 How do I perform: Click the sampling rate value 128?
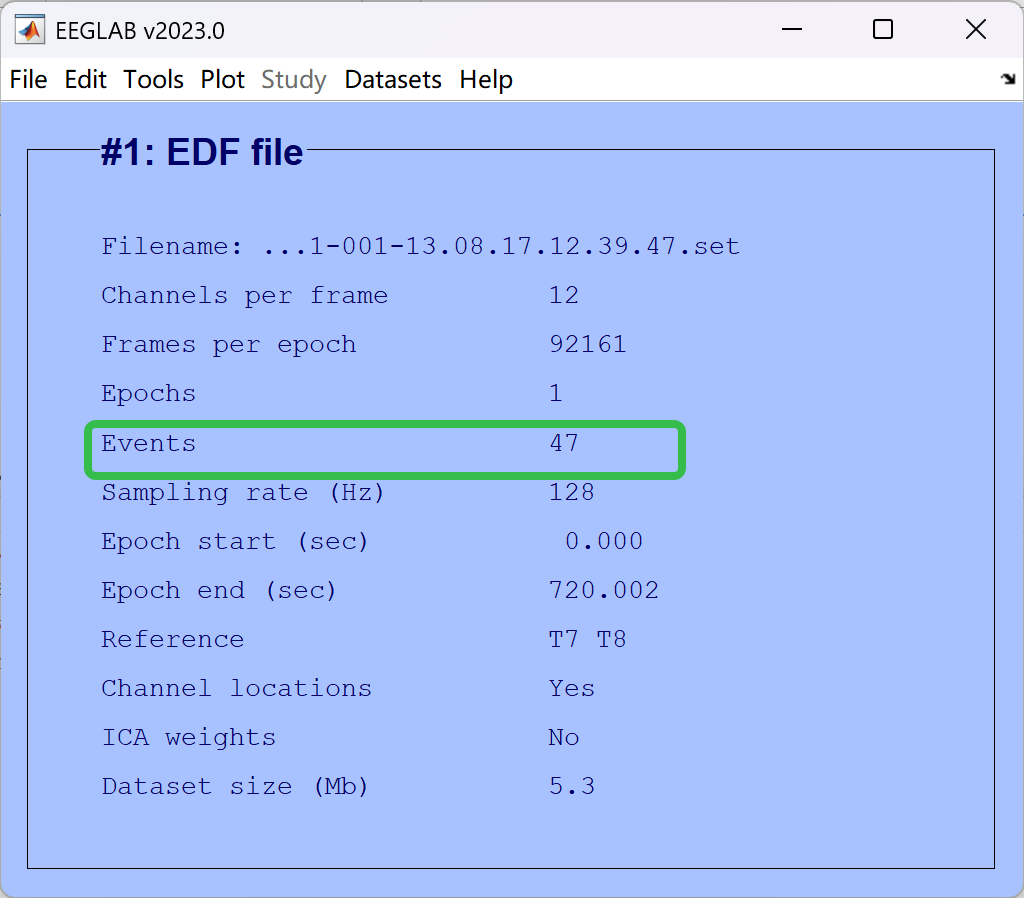click(571, 492)
